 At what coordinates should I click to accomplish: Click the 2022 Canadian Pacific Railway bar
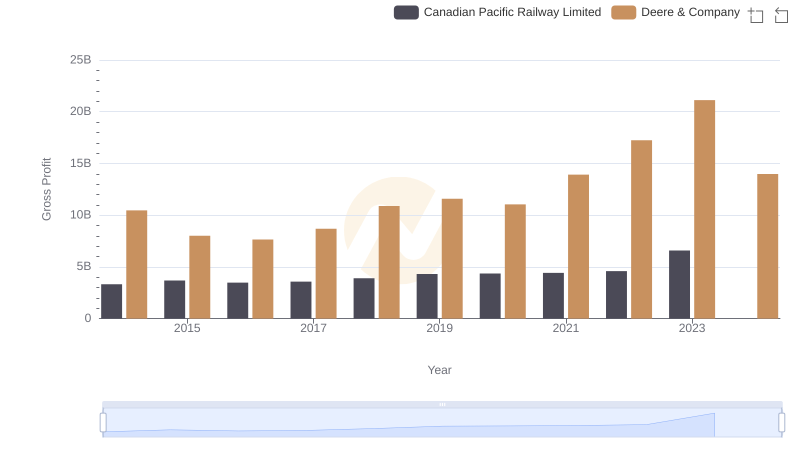[x=616, y=295]
